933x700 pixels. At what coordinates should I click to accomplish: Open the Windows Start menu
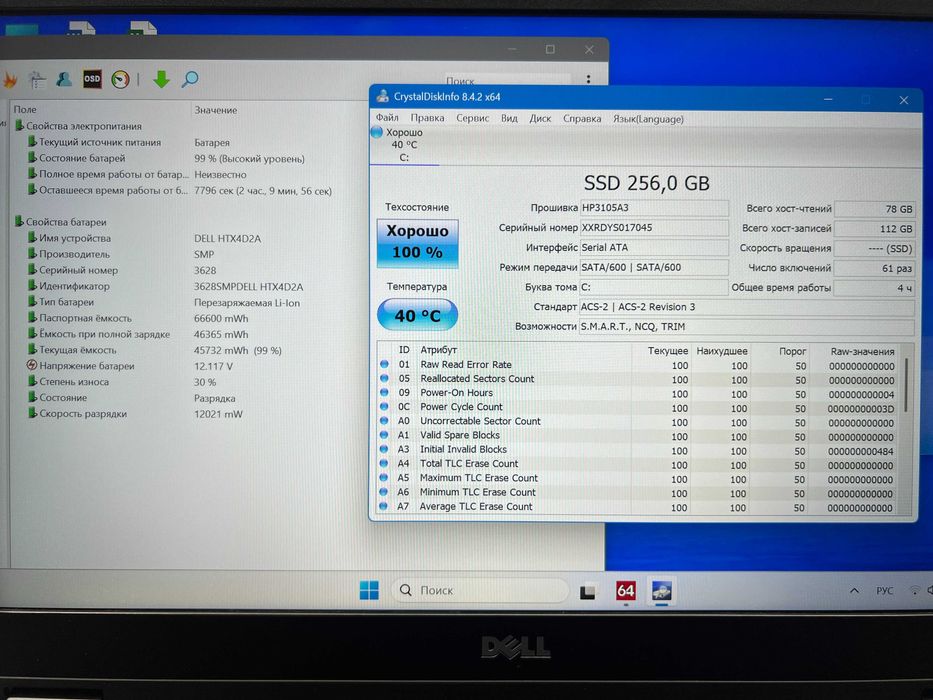pos(370,590)
